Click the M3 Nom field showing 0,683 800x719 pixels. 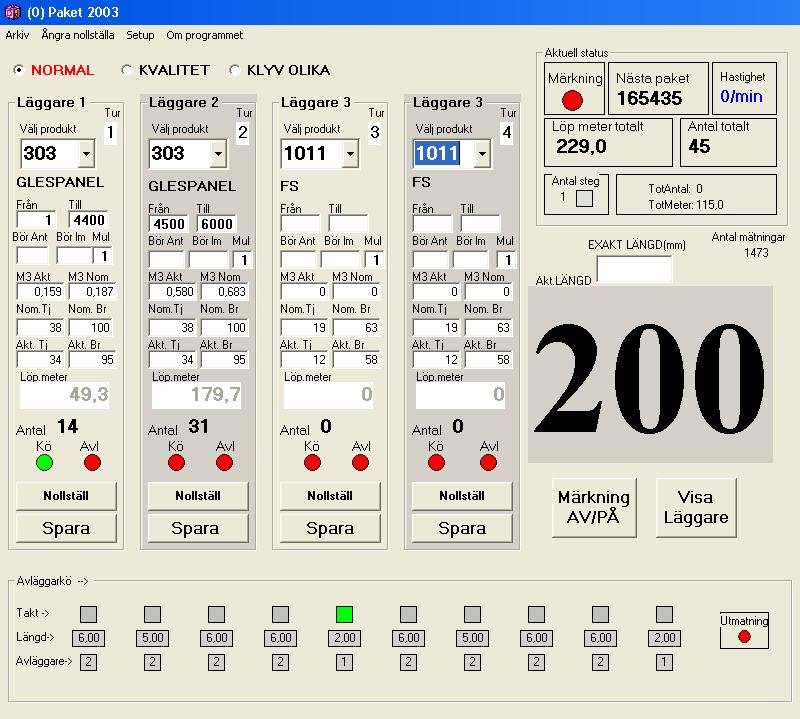tap(224, 292)
